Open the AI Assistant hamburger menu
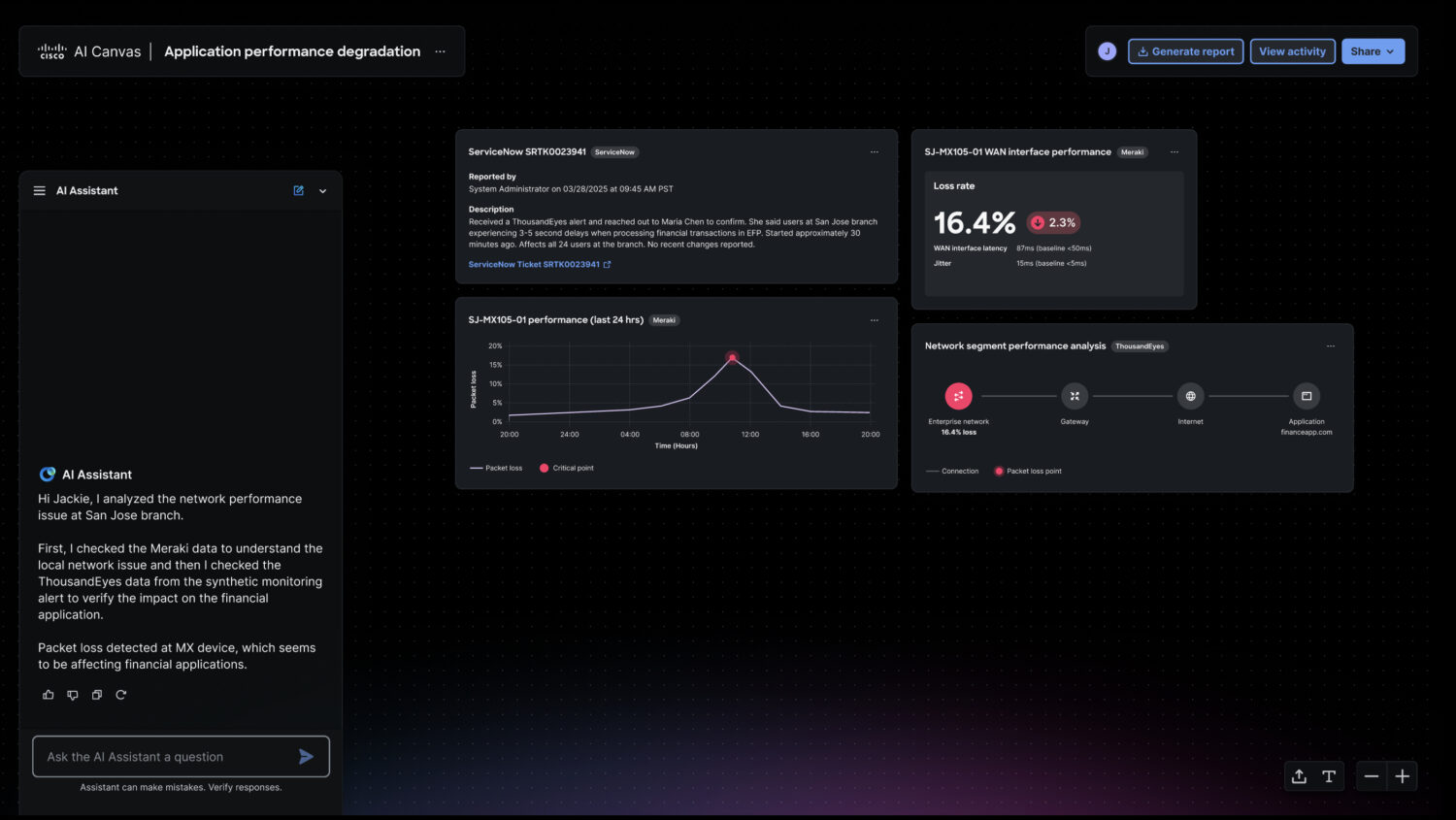The height and width of the screenshot is (820, 1456). (40, 191)
